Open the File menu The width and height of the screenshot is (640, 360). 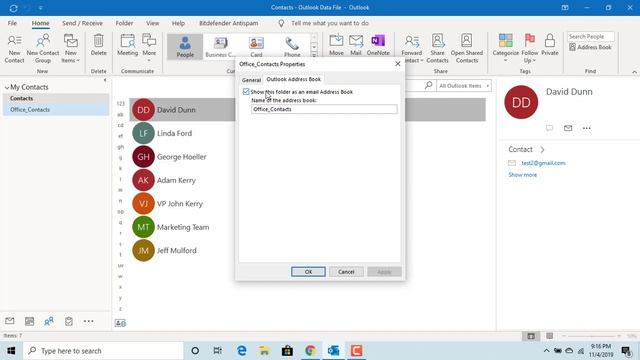click(x=12, y=23)
